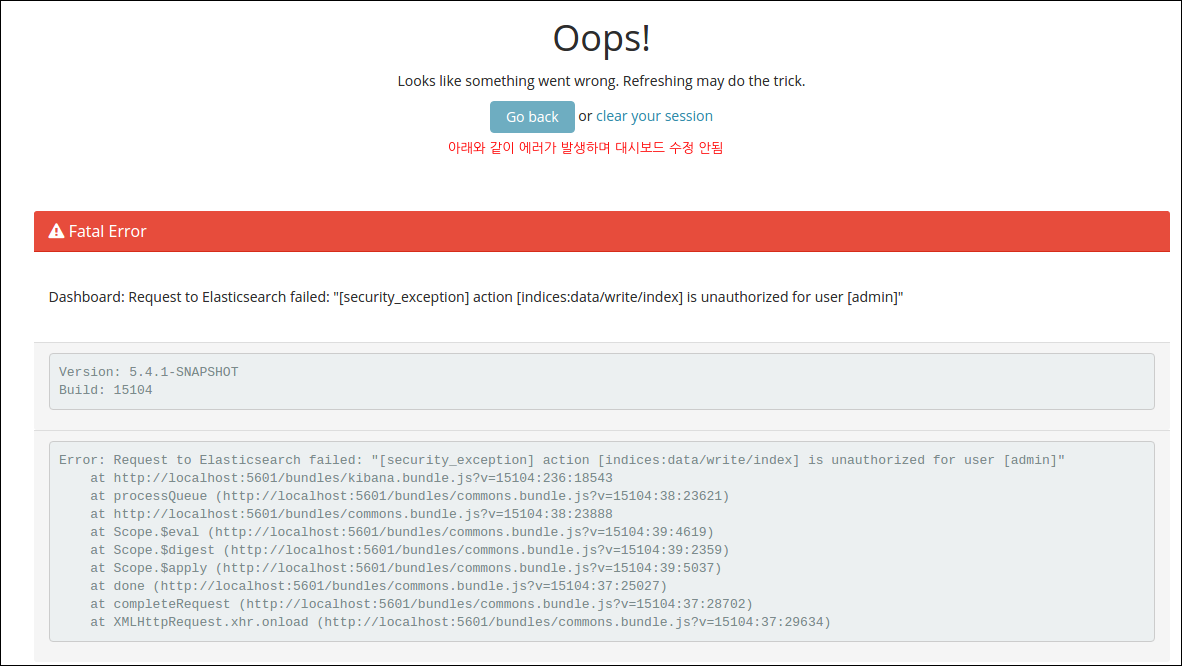Select the Scope.$eval stack trace line

pyautogui.click(x=402, y=532)
